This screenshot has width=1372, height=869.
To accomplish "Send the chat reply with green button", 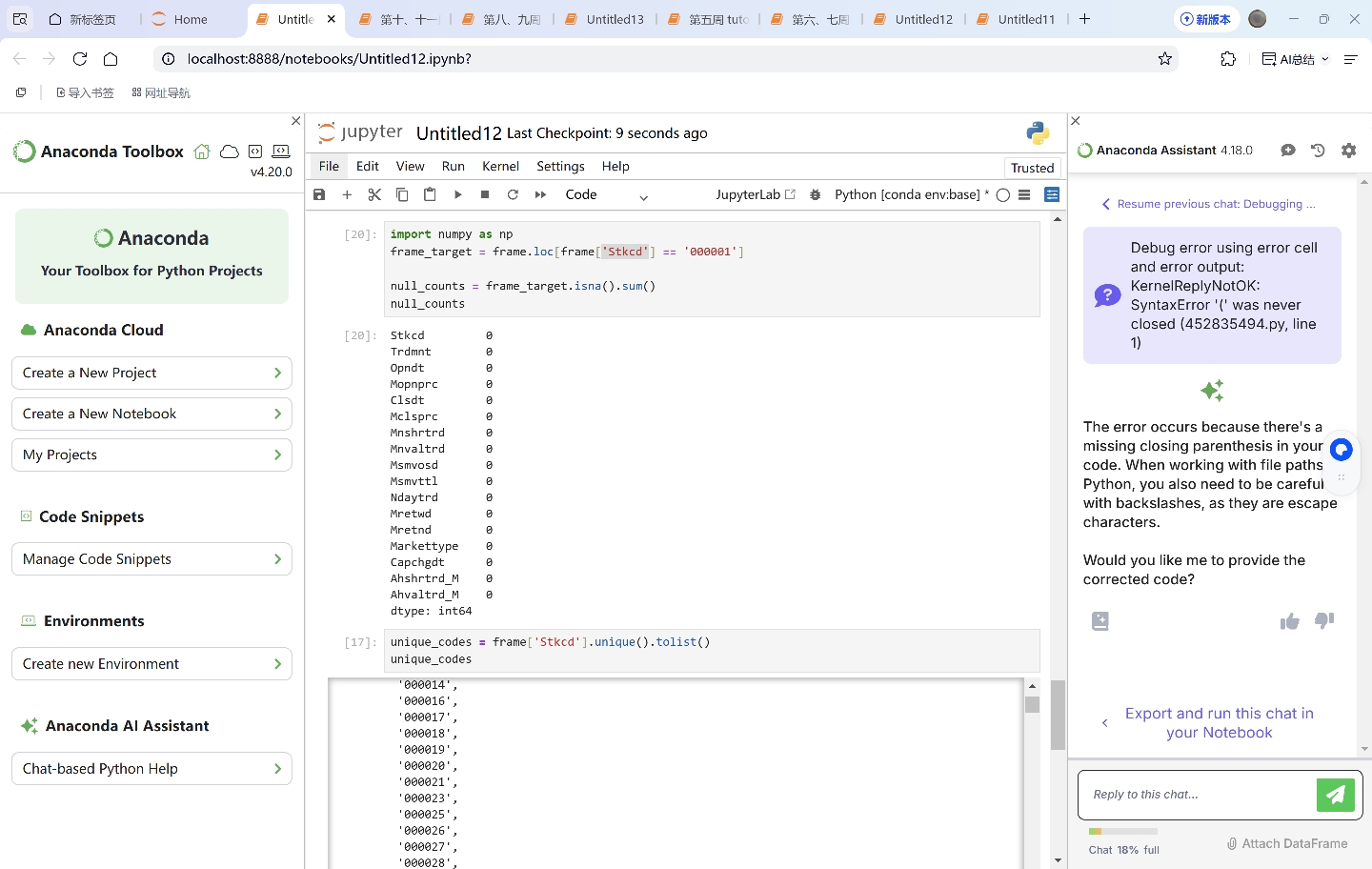I will [x=1335, y=795].
